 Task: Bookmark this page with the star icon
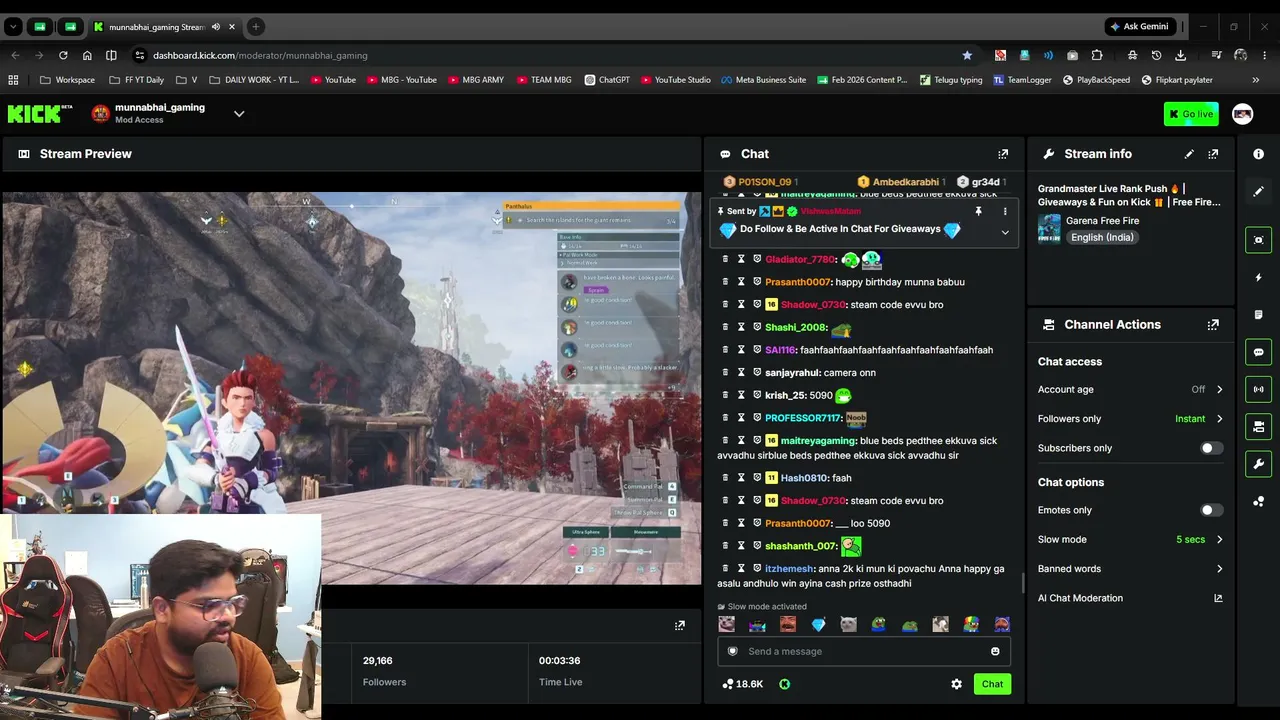pyautogui.click(x=967, y=55)
